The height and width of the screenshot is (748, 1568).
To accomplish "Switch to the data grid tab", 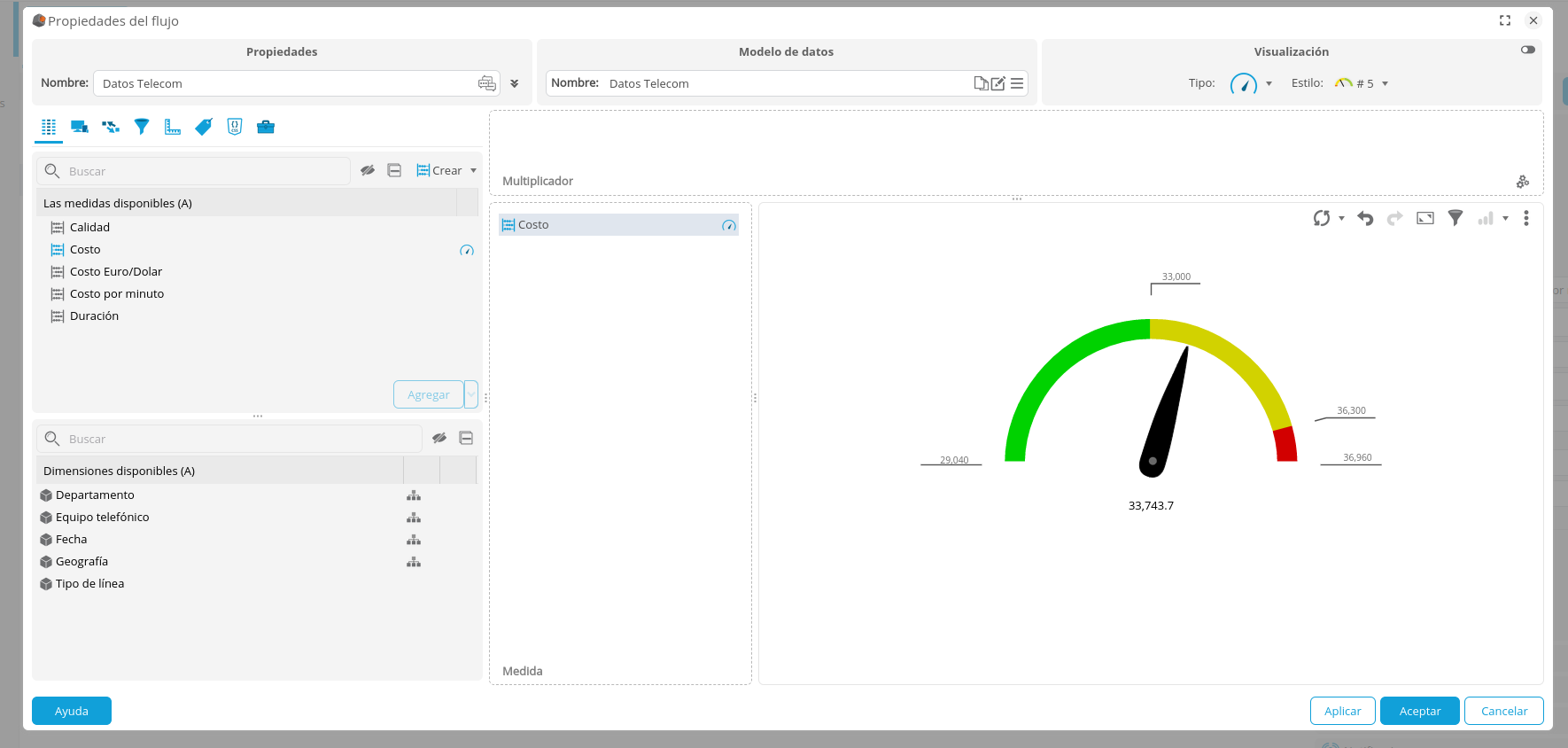I will click(49, 127).
